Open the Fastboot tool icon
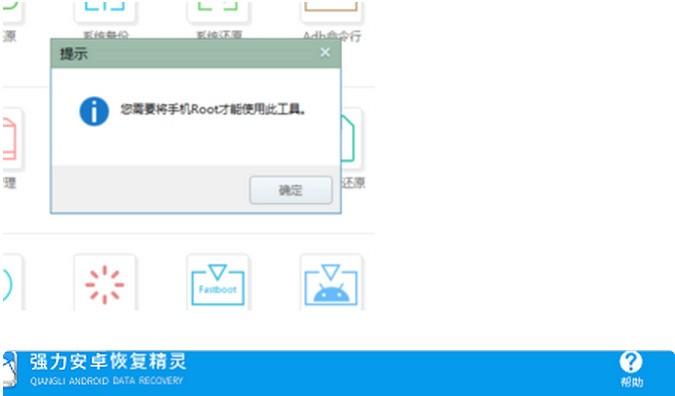Screen dimensions: 675x396 [218, 282]
